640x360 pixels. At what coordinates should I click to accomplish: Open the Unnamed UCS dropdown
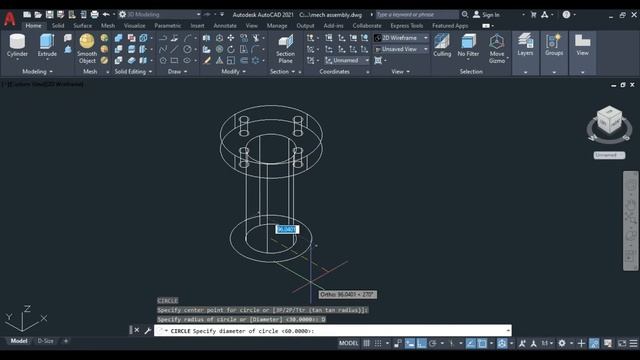click(347, 60)
